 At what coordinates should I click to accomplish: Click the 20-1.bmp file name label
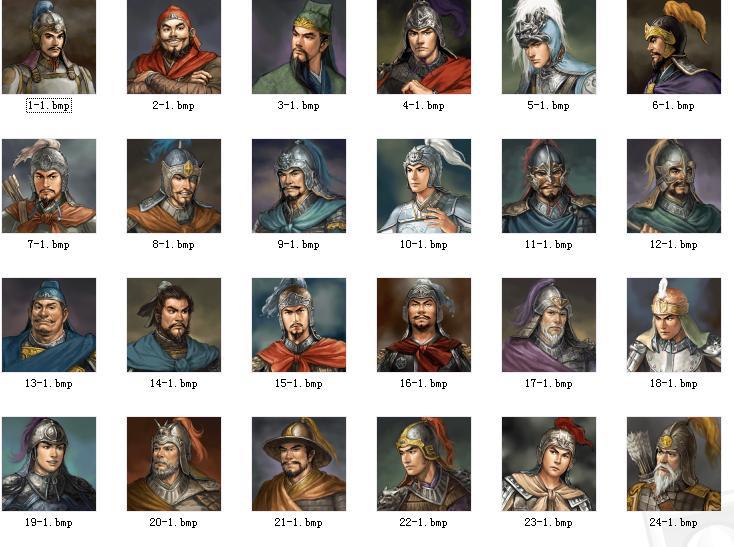click(174, 523)
